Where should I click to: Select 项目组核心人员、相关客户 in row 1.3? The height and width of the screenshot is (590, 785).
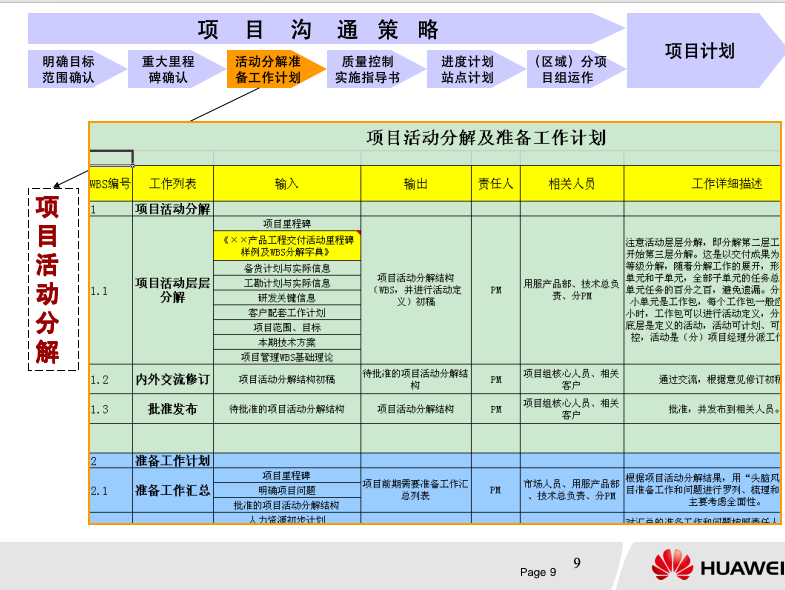[572, 409]
